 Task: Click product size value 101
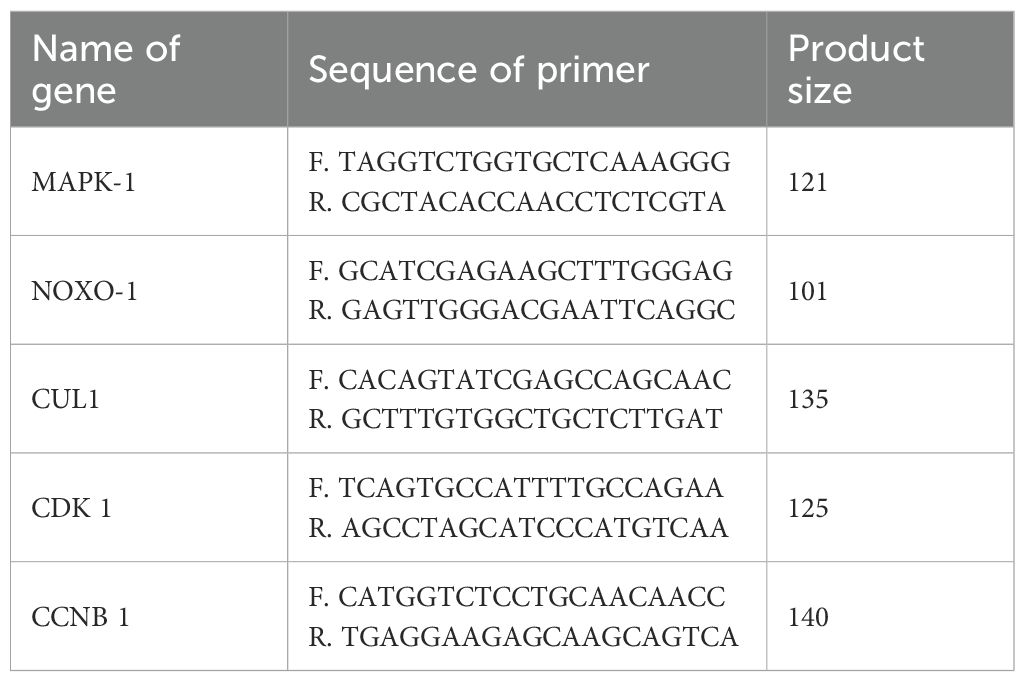(x=808, y=291)
